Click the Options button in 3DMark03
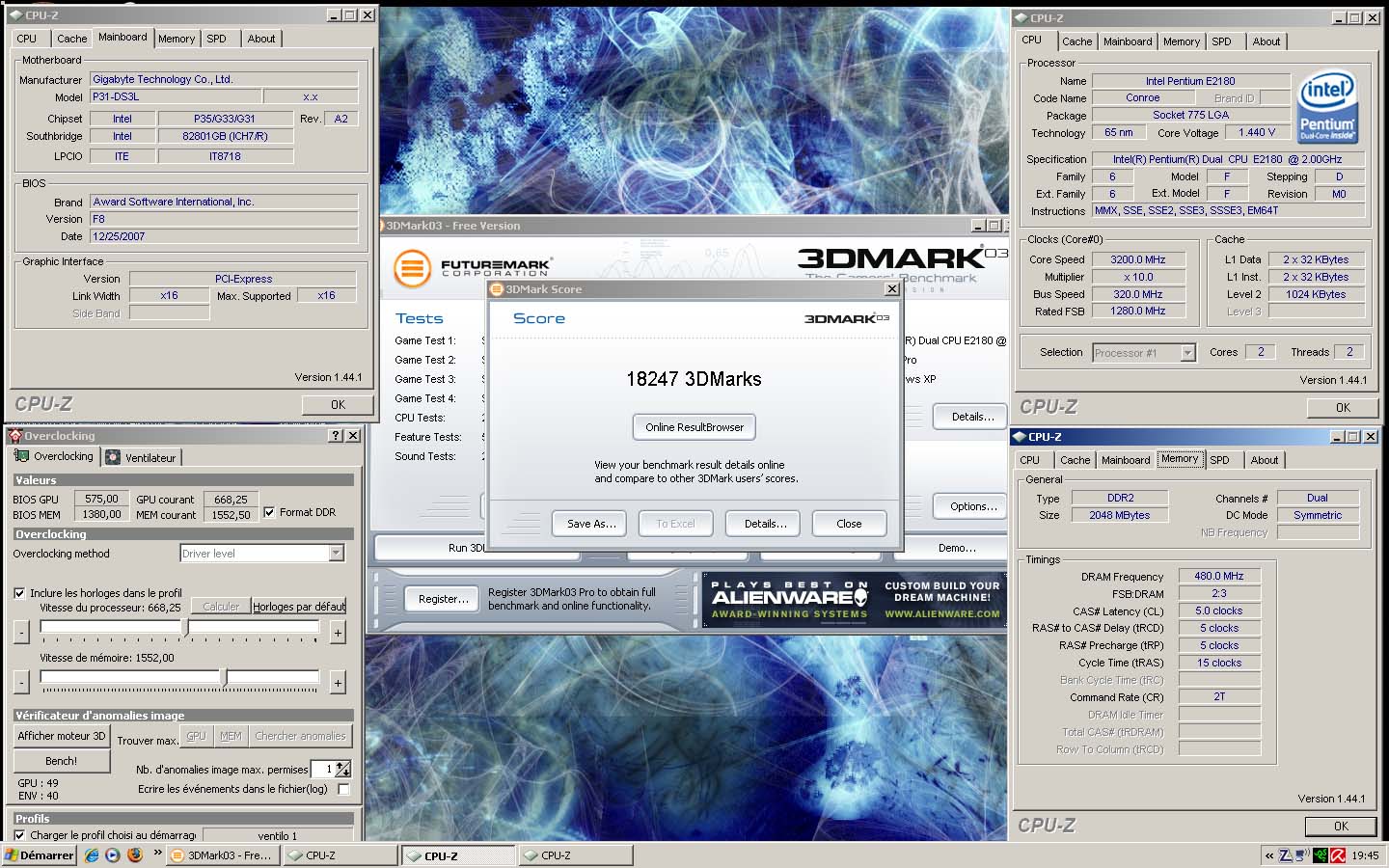1389x868 pixels. pyautogui.click(x=971, y=506)
